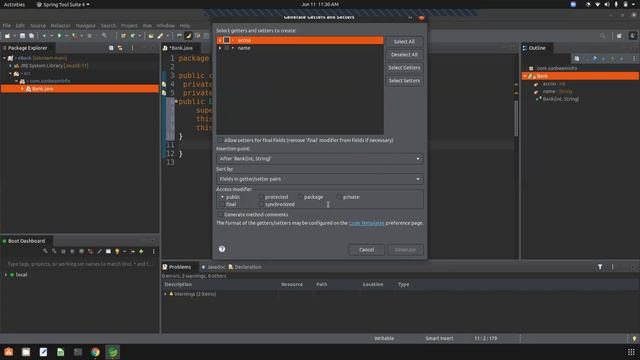Open the Source menu

pos(38,25)
